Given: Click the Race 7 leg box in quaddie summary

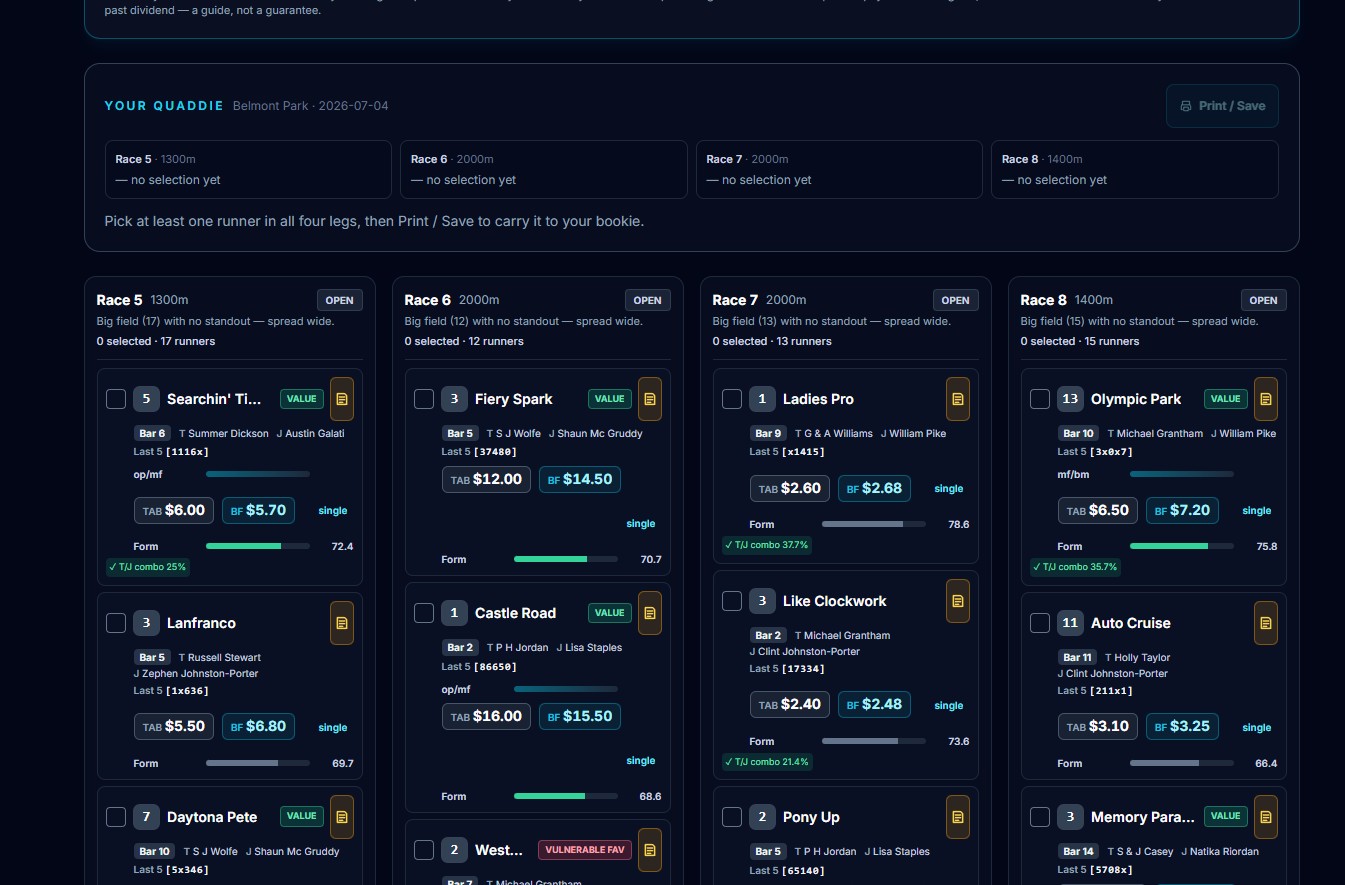Looking at the screenshot, I should (839, 169).
